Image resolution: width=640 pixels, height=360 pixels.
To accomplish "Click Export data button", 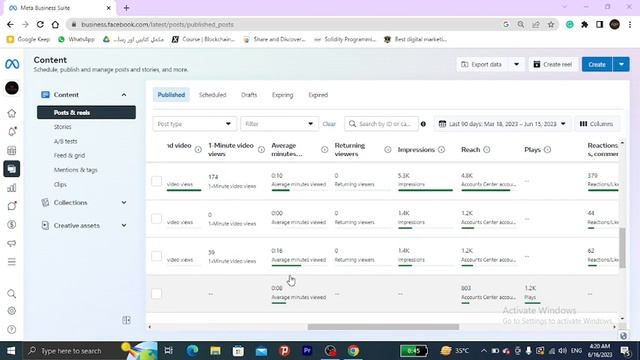I will click(x=482, y=64).
